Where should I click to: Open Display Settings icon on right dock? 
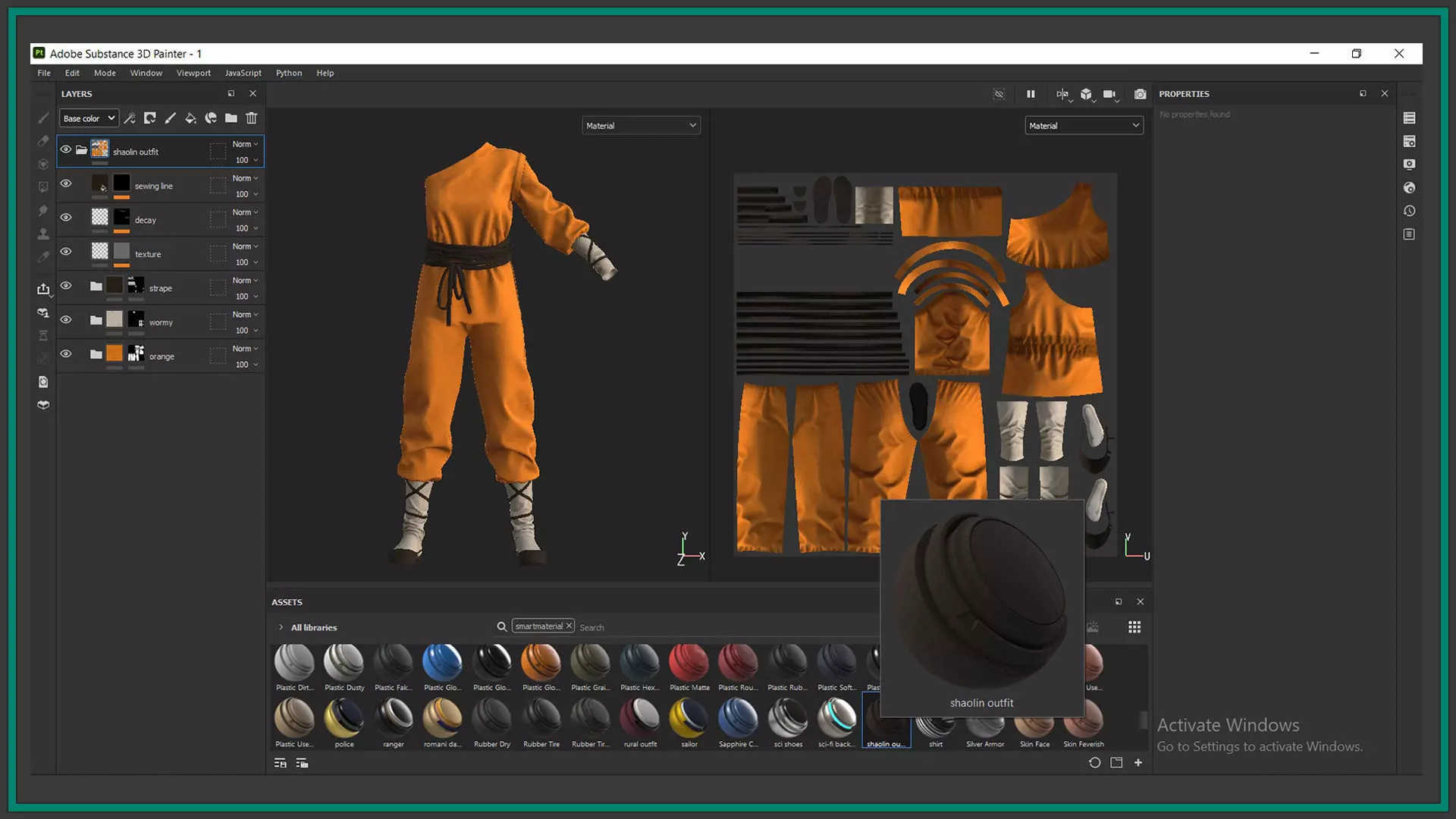pos(1410,165)
